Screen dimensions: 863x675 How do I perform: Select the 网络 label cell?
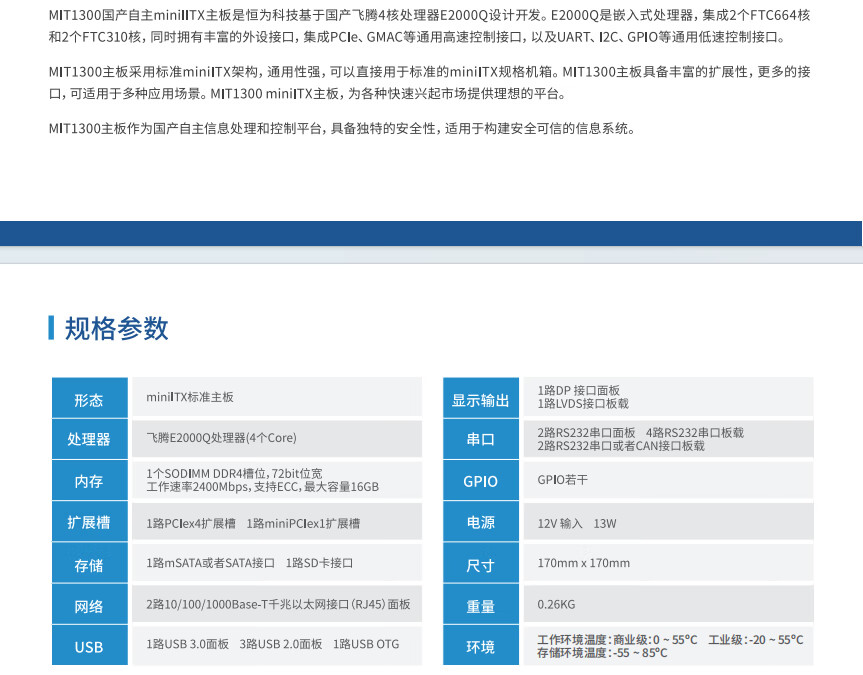pos(90,605)
